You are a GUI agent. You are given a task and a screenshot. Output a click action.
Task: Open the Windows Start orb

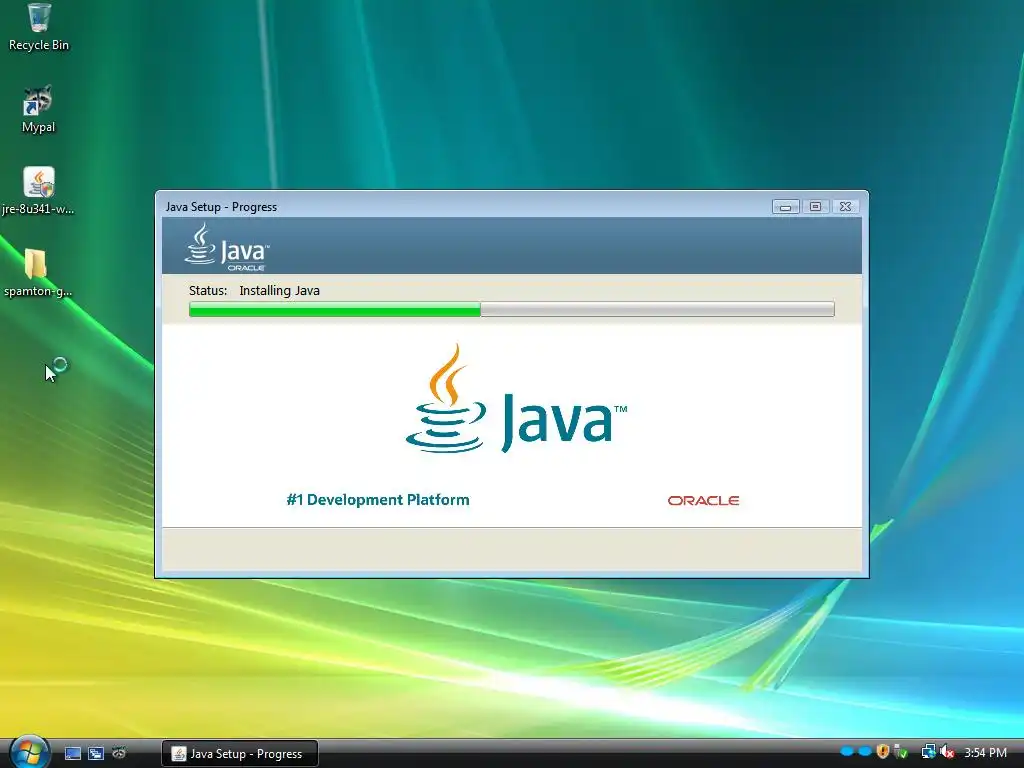click(29, 752)
